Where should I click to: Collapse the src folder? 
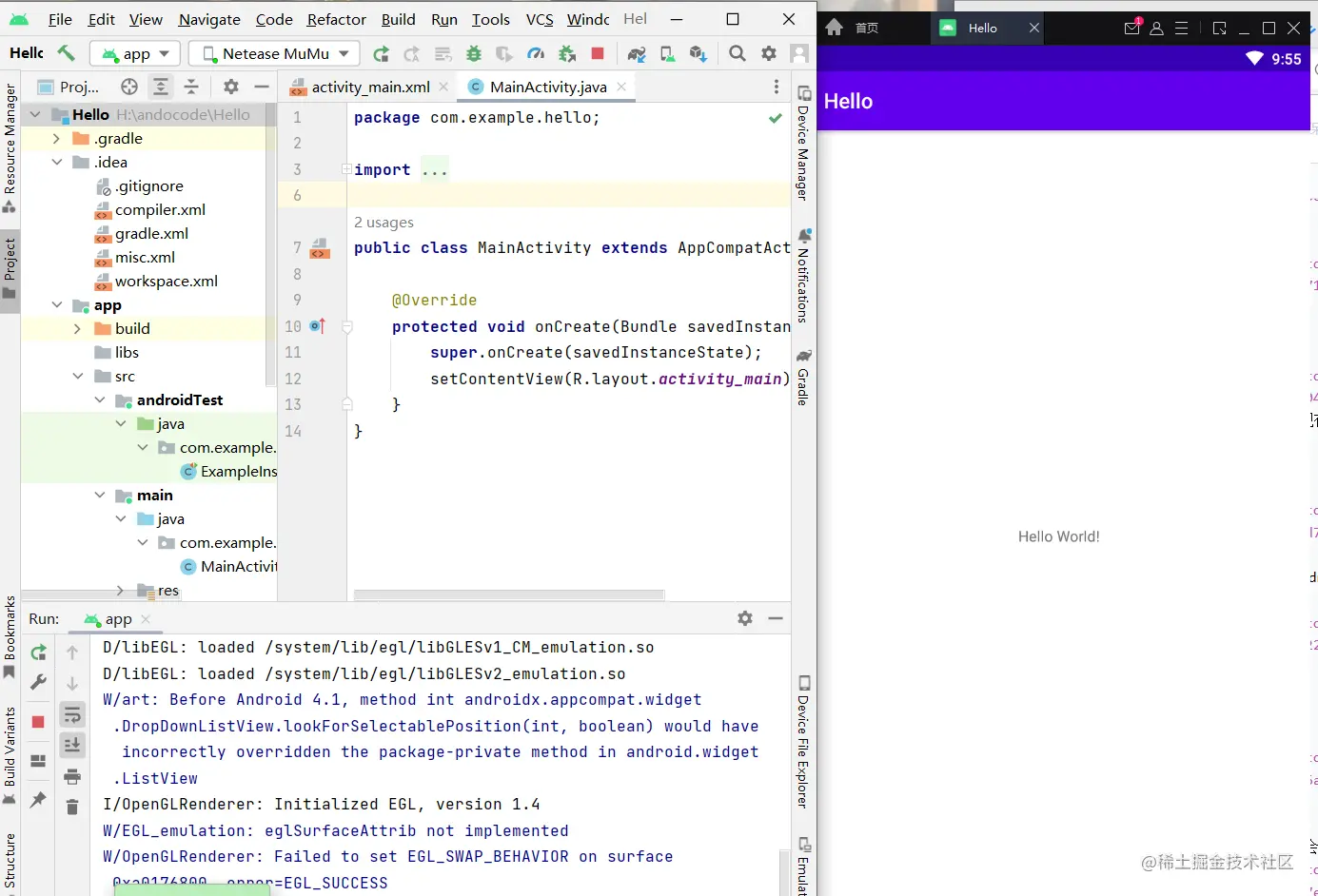coord(77,376)
